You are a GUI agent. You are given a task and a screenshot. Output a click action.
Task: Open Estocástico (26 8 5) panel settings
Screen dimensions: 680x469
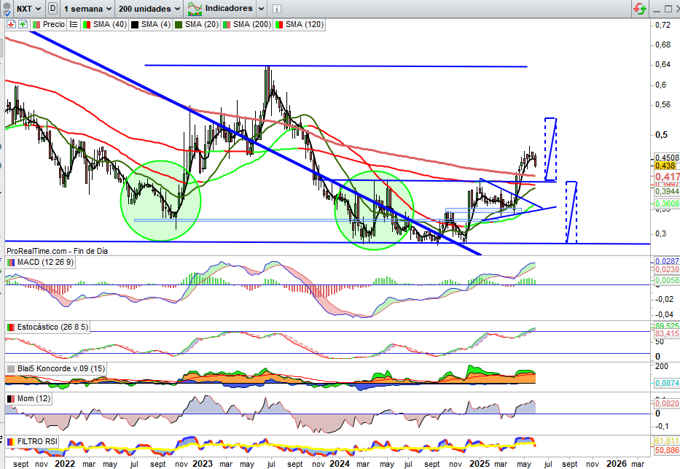coord(48,327)
